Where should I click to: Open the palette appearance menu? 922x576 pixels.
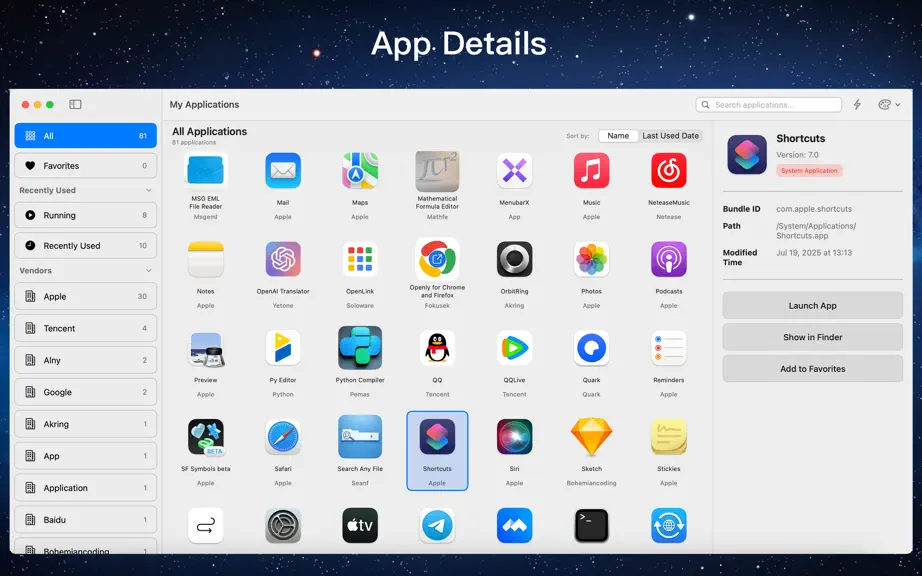tap(889, 105)
